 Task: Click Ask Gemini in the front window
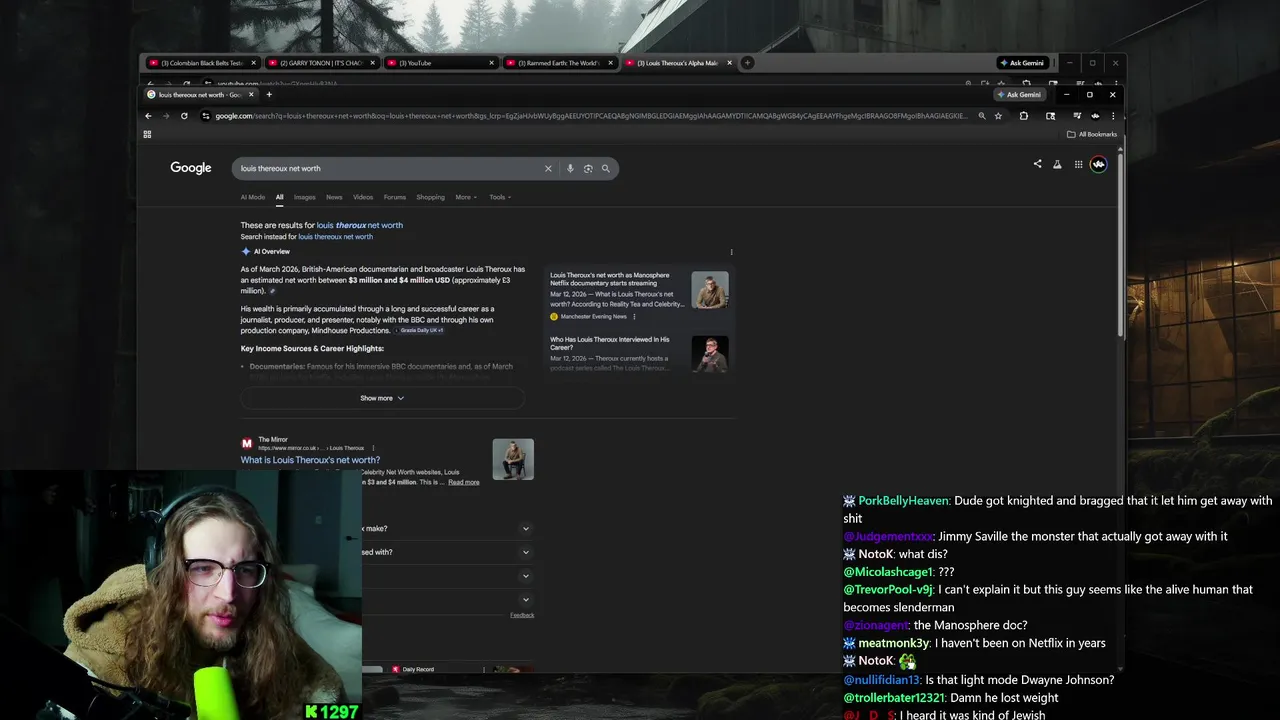(1021, 95)
